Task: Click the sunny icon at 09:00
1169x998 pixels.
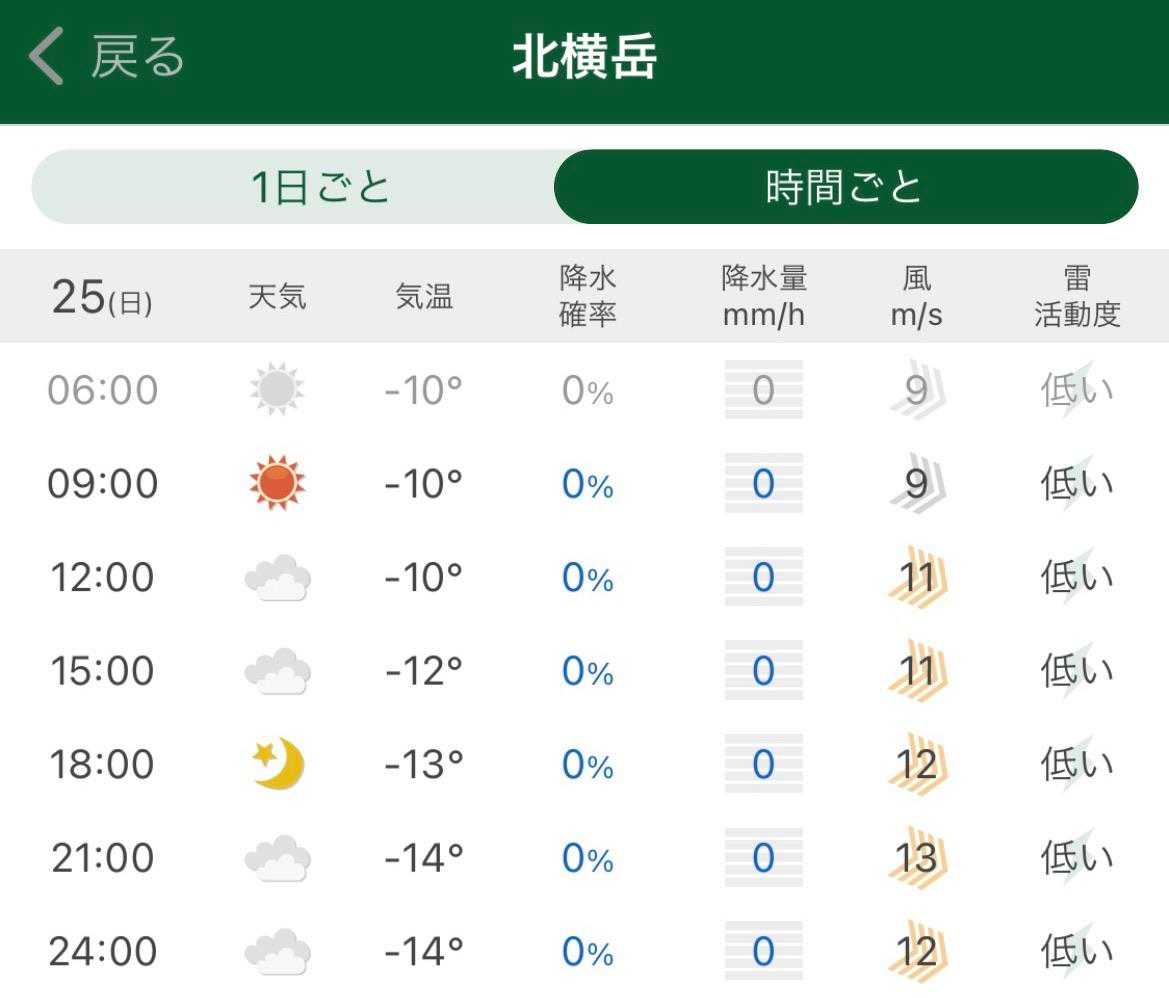Action: [x=277, y=484]
